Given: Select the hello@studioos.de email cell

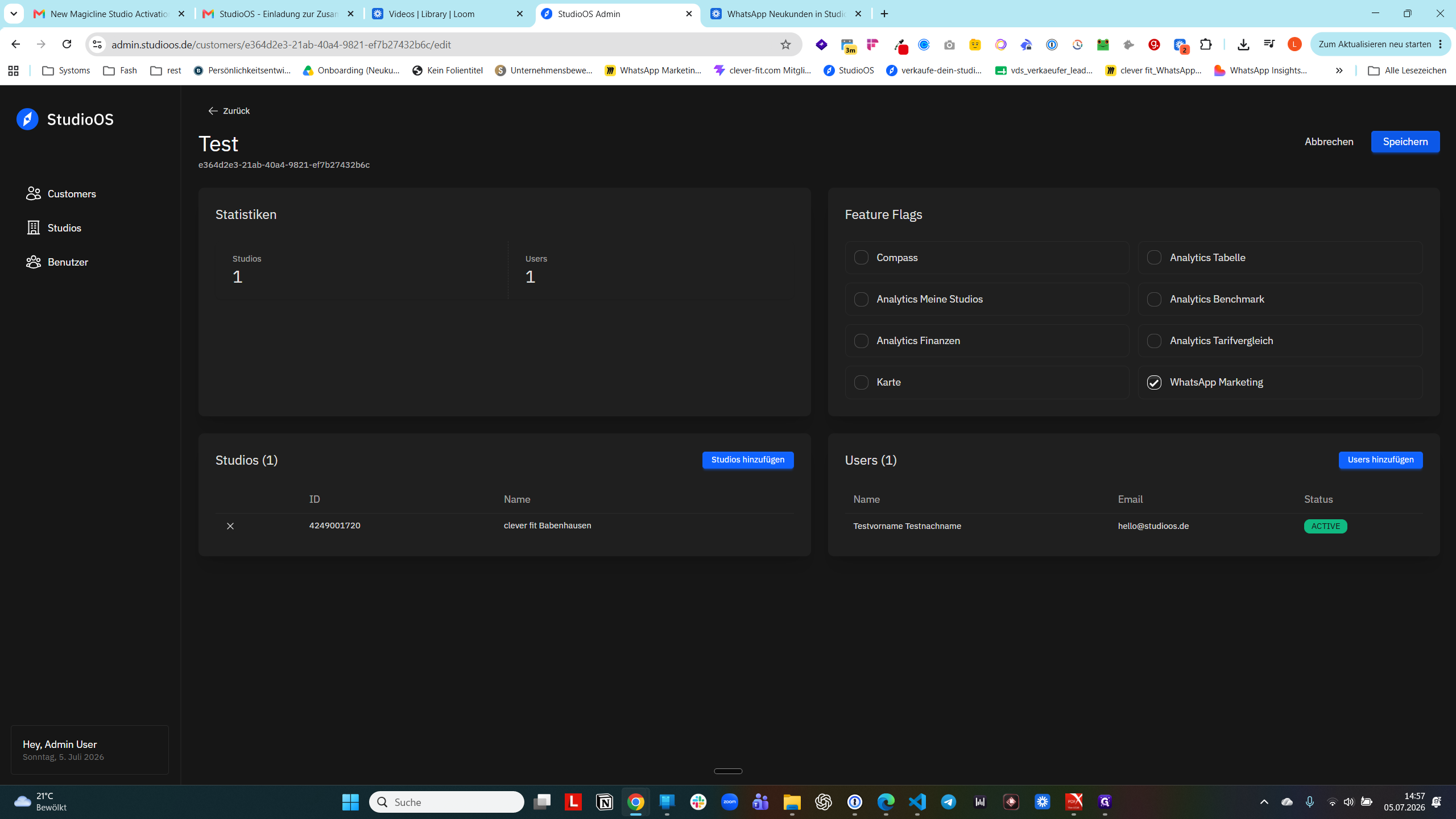Looking at the screenshot, I should (x=1153, y=526).
